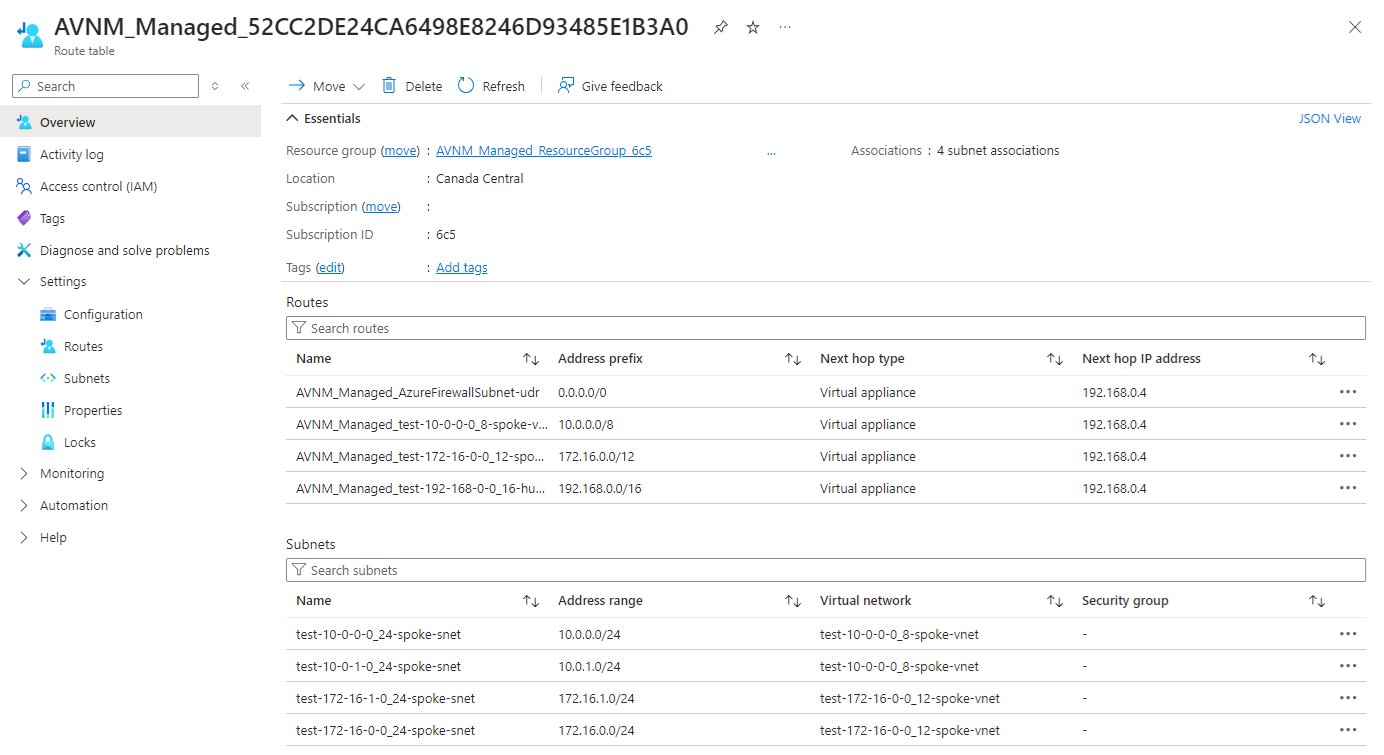
Task: Toggle sidebar expand/collapse all arrows
Action: point(215,86)
